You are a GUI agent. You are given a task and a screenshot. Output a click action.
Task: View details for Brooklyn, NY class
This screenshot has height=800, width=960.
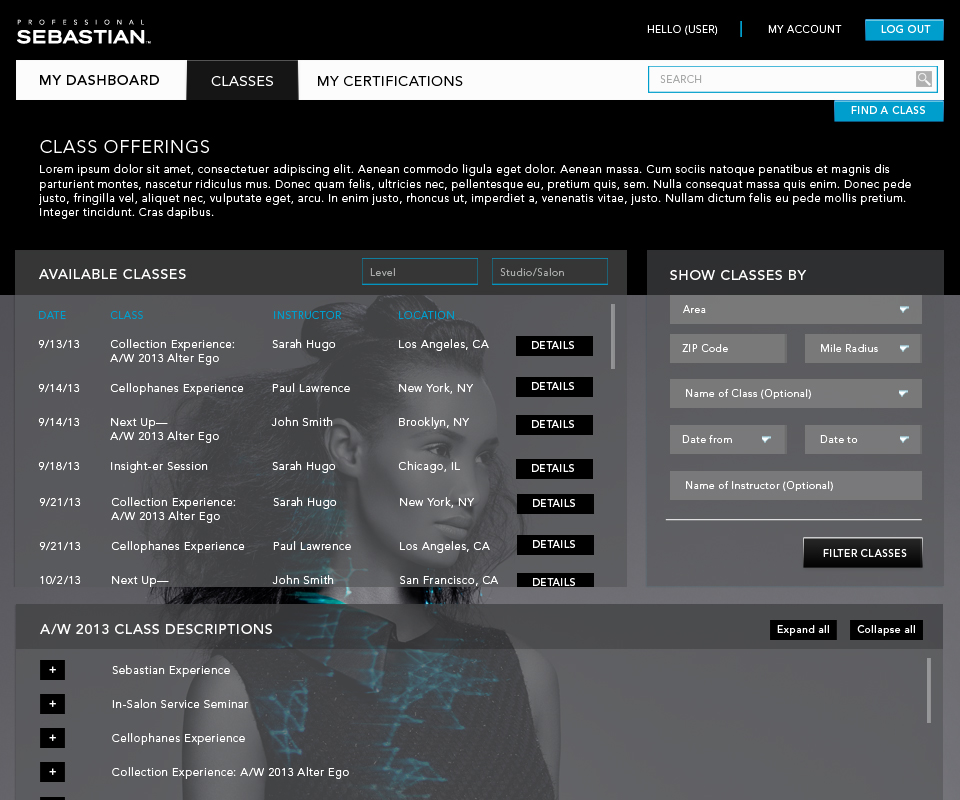point(554,425)
